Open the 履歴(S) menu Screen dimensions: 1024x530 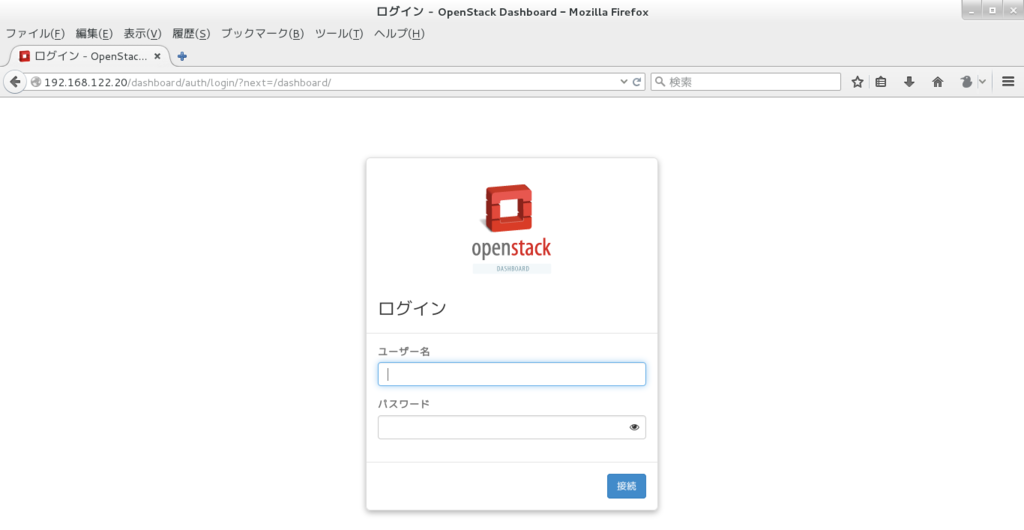point(191,33)
